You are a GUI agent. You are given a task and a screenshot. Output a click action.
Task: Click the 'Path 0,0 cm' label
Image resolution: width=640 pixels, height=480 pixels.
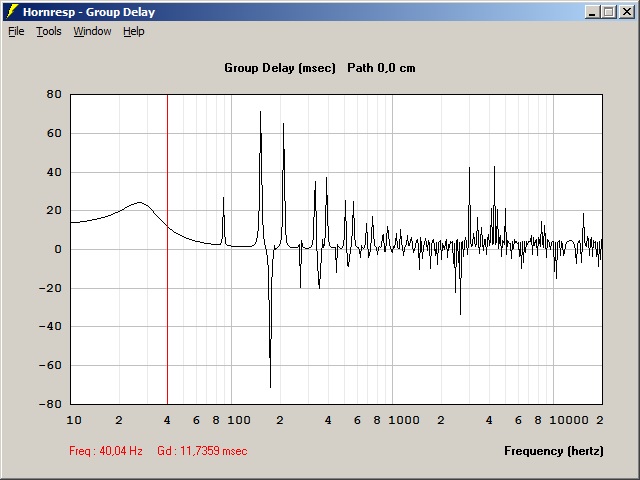[381, 68]
